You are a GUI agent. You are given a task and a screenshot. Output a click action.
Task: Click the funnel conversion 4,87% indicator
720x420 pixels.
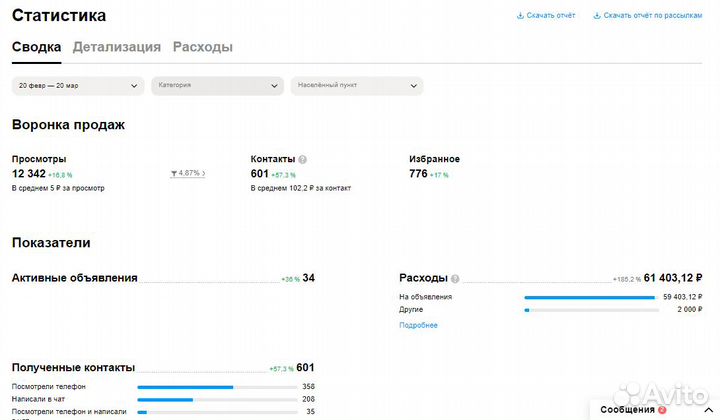[x=188, y=174]
